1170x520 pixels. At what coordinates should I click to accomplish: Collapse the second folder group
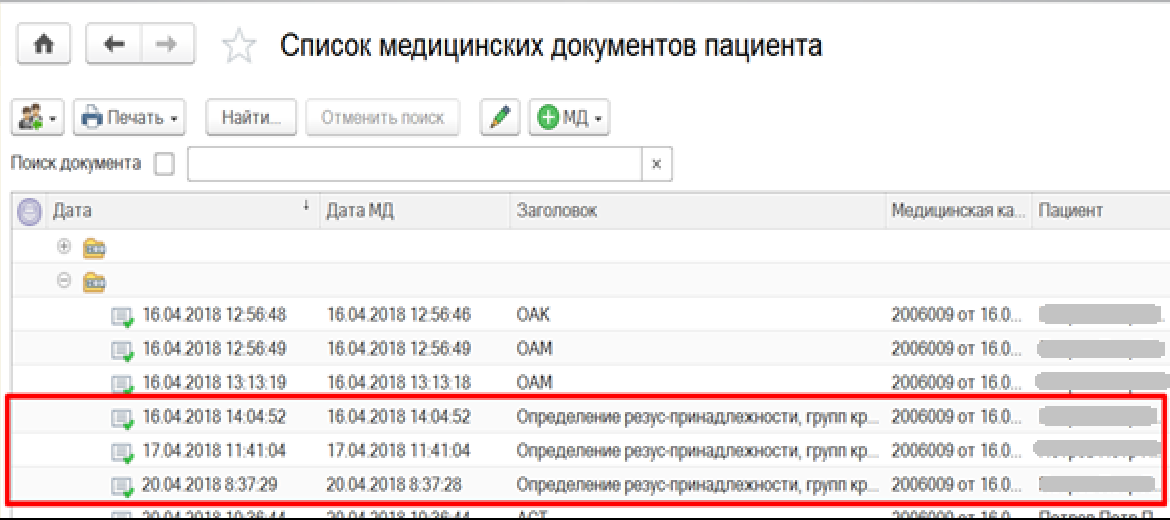64,281
